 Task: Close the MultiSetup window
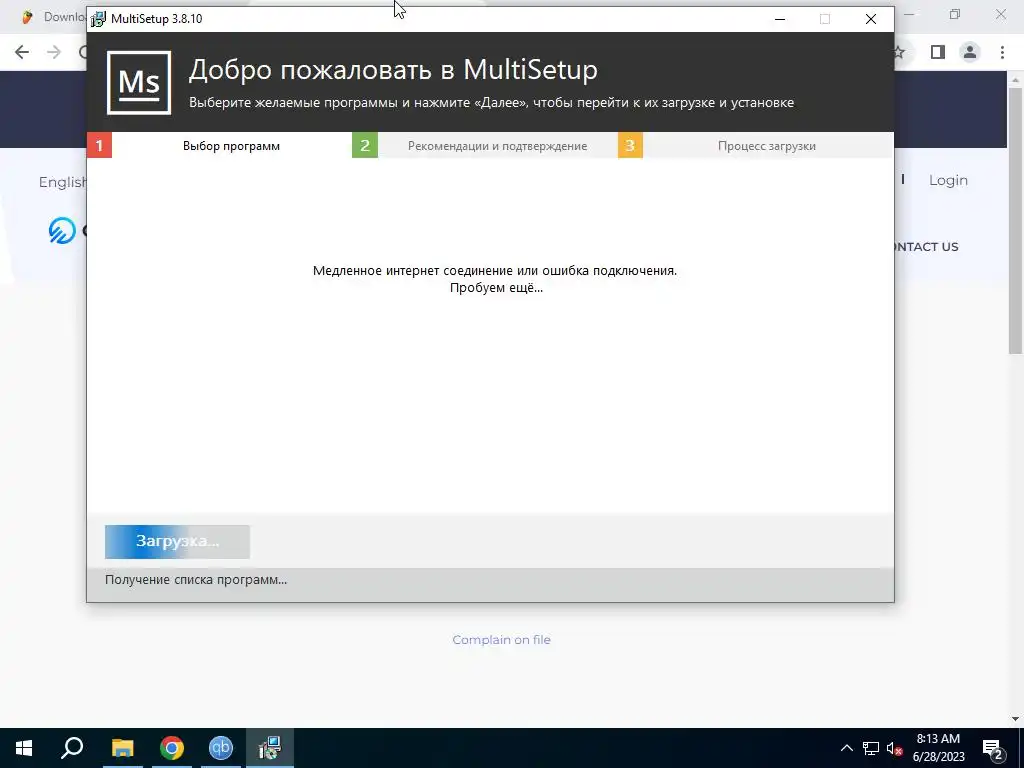[x=871, y=19]
